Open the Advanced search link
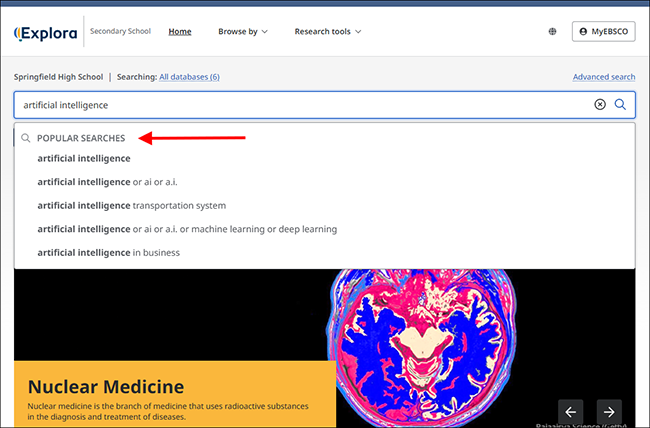Screen dimensions: 650x428 (604, 77)
